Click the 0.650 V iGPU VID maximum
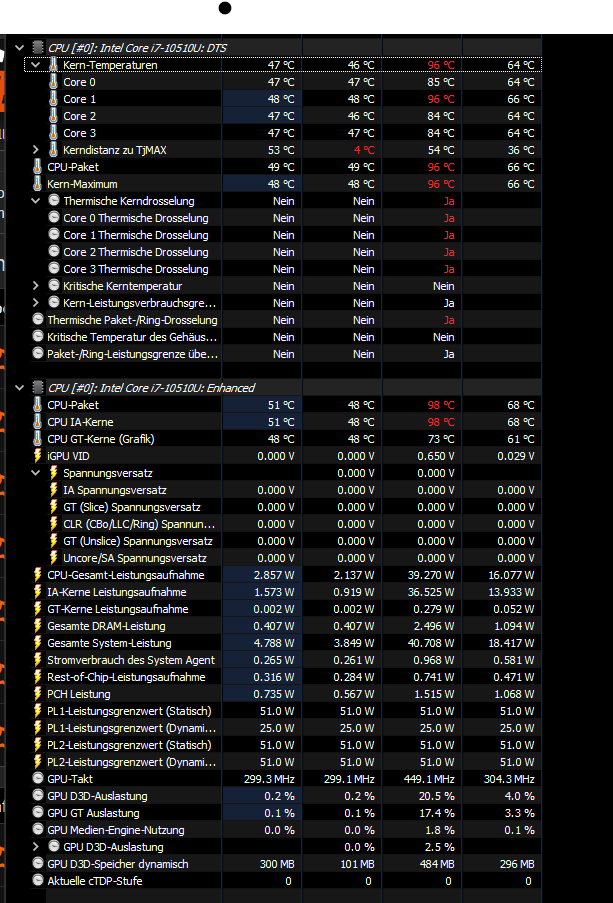Image resolution: width=613 pixels, height=903 pixels. [436, 456]
